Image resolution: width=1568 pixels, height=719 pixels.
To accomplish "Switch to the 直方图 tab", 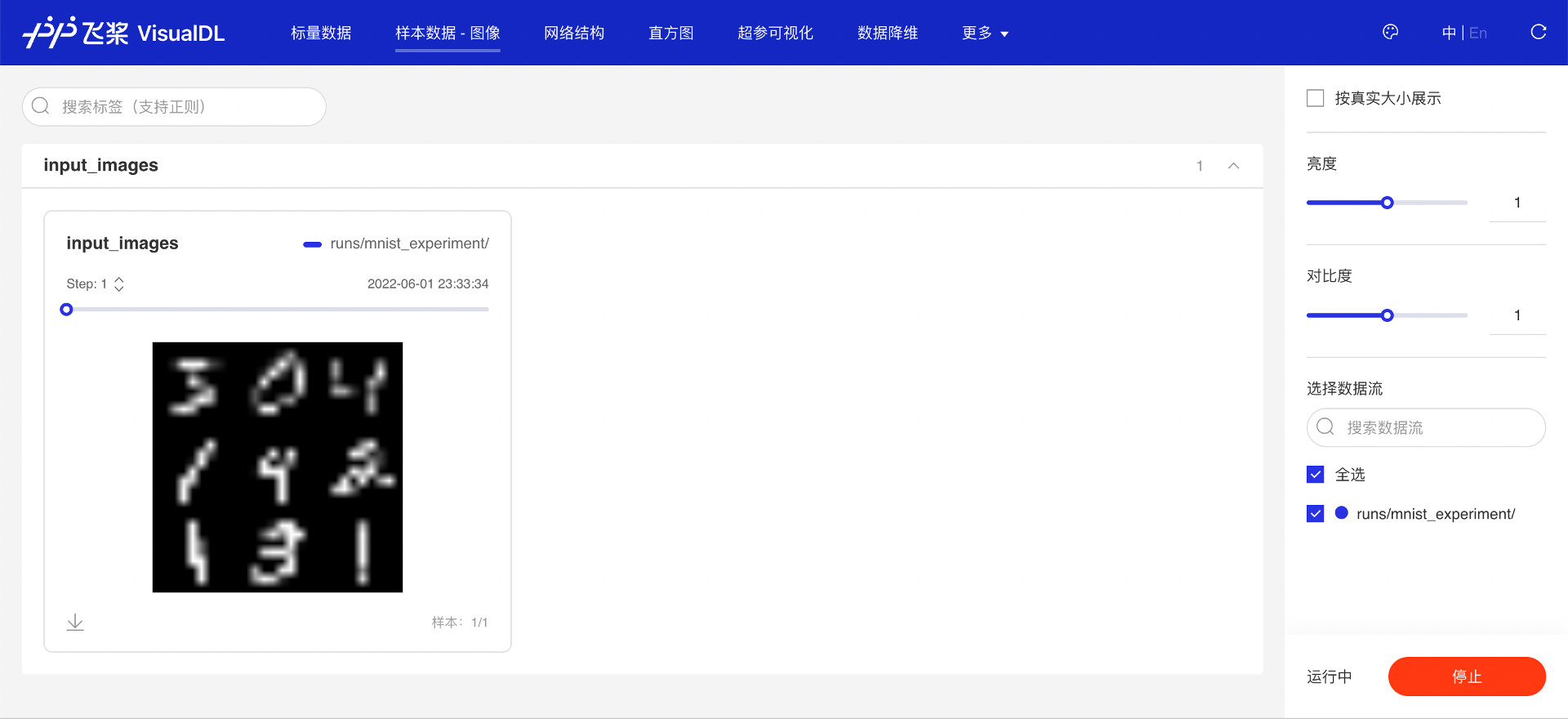I will (670, 33).
